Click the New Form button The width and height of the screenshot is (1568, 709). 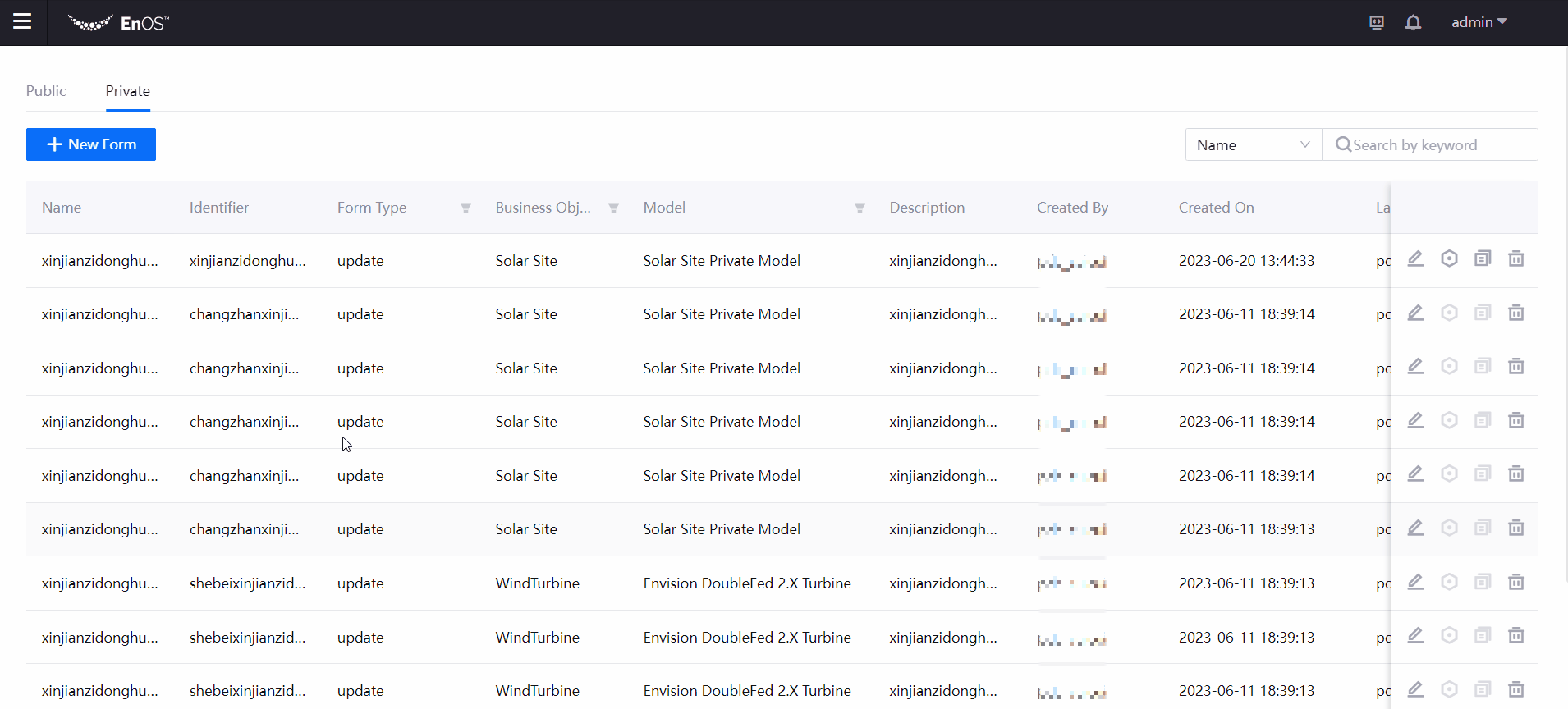tap(91, 144)
